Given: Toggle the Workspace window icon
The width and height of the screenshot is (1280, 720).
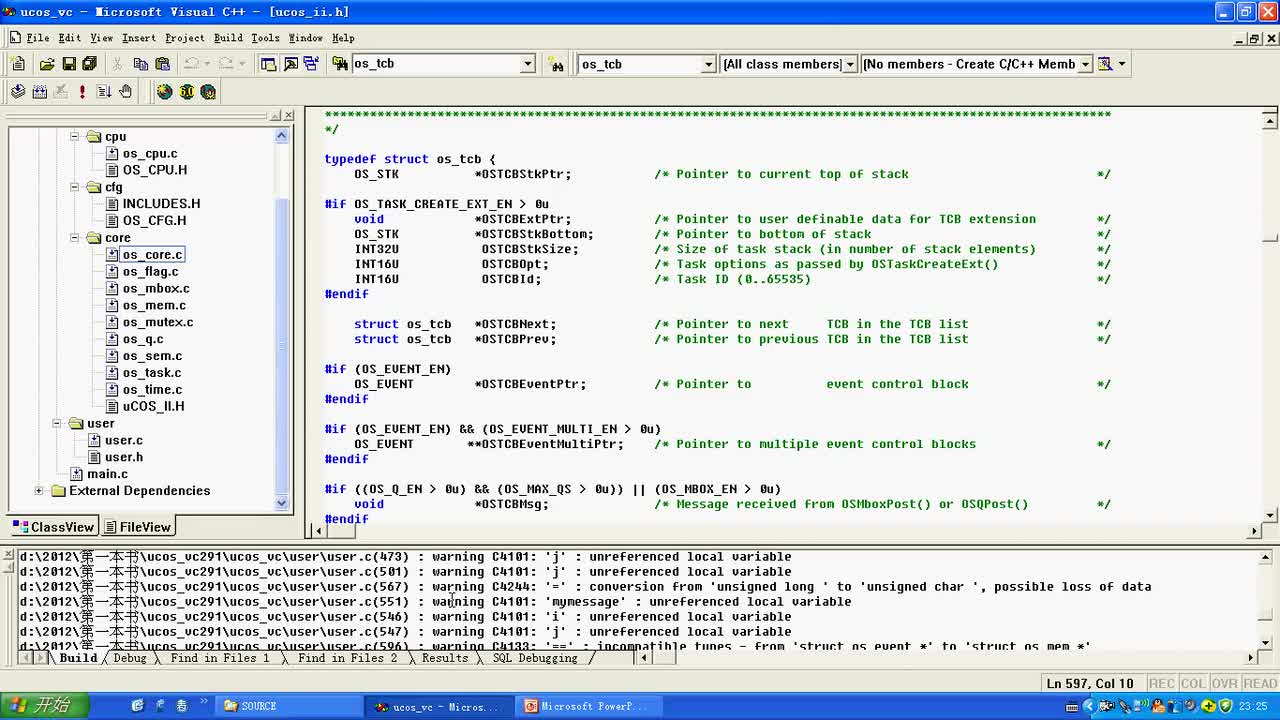Looking at the screenshot, I should [268, 64].
